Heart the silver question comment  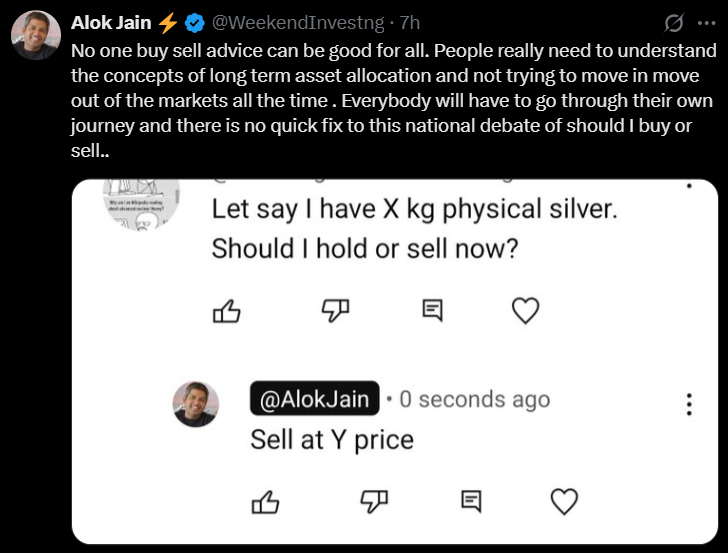[525, 312]
